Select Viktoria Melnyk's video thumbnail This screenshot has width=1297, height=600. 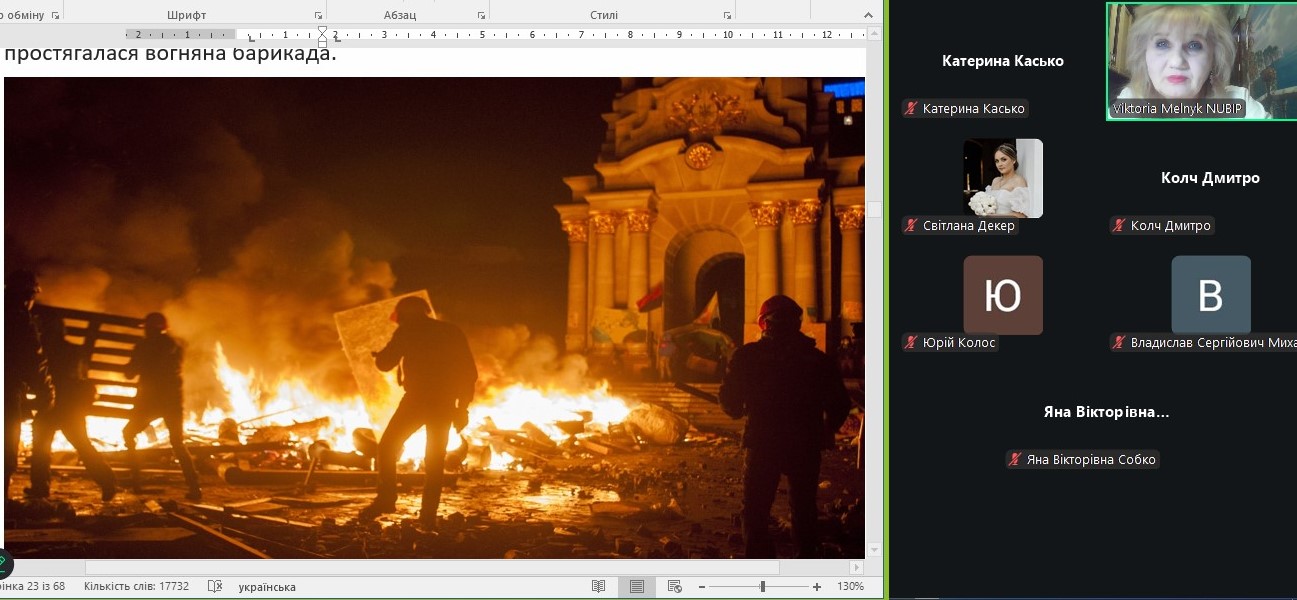(1200, 61)
